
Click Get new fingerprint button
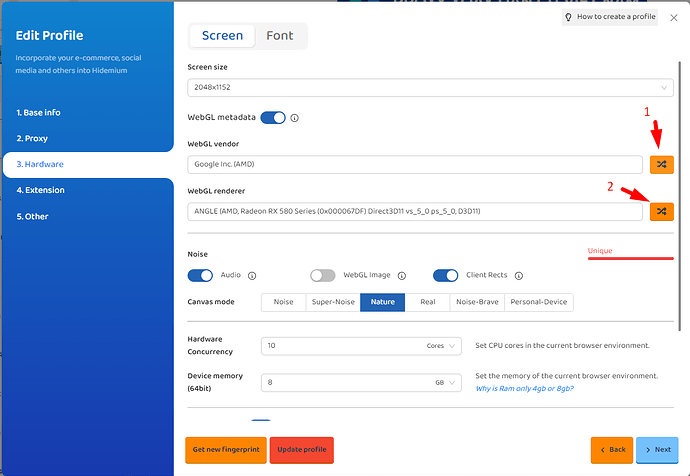[226, 450]
